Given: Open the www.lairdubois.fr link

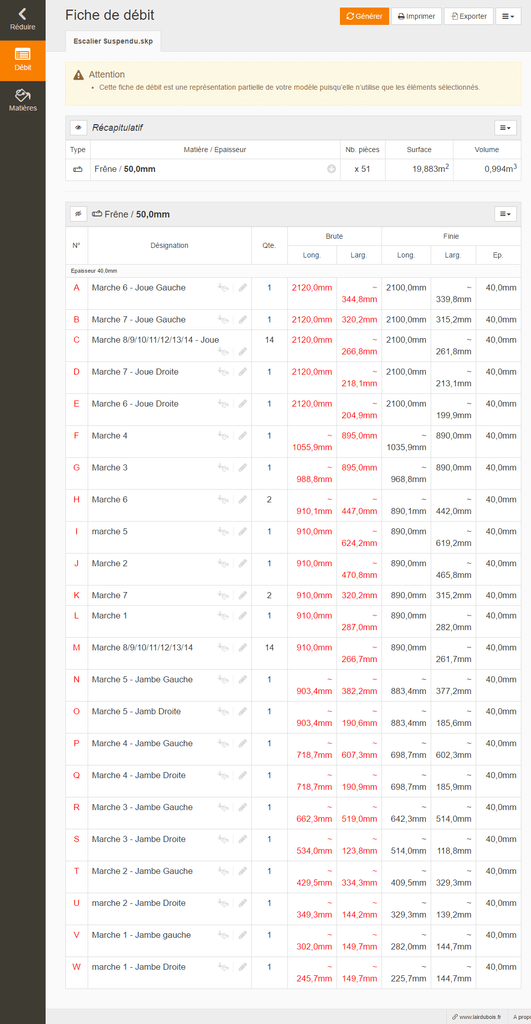Looking at the screenshot, I should [x=476, y=1017].
